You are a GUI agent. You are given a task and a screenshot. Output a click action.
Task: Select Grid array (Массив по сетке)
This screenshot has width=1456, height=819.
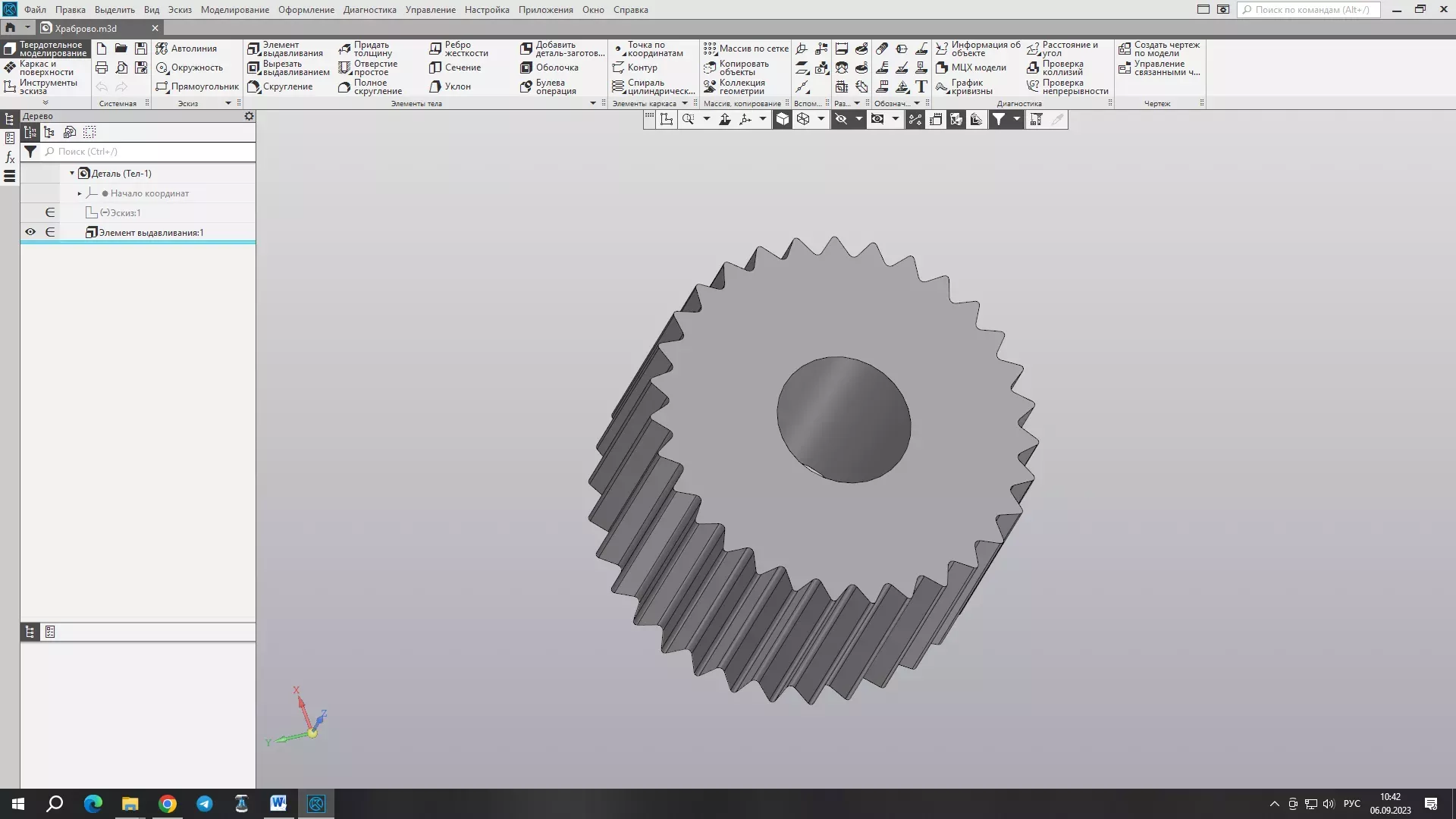pyautogui.click(x=746, y=49)
